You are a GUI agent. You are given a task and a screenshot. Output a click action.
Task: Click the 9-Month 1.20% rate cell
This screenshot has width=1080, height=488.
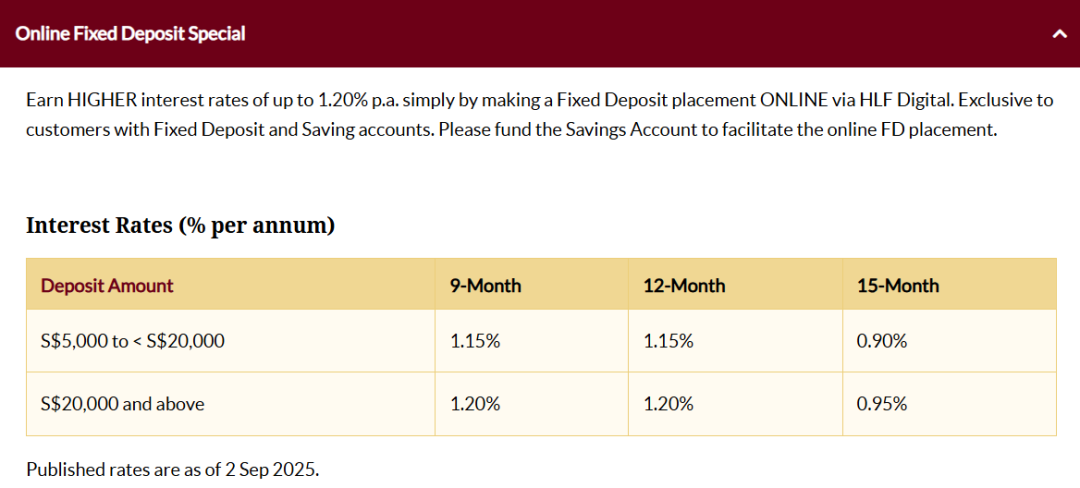coord(475,404)
